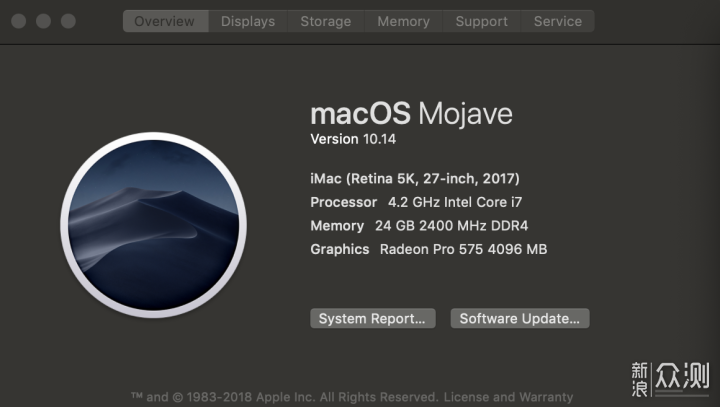The image size is (720, 407).
Task: Switch to the Overview tab
Action: (x=165, y=21)
